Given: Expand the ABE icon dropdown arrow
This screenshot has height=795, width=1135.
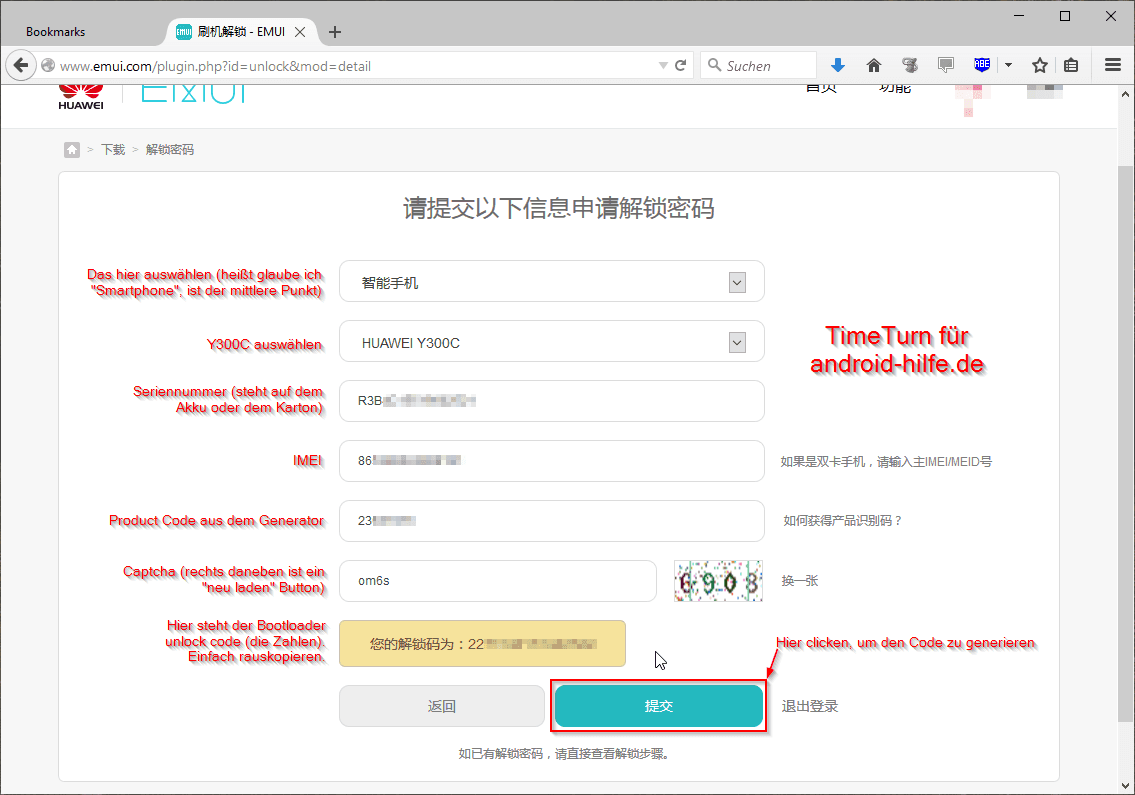Looking at the screenshot, I should tap(1008, 65).
